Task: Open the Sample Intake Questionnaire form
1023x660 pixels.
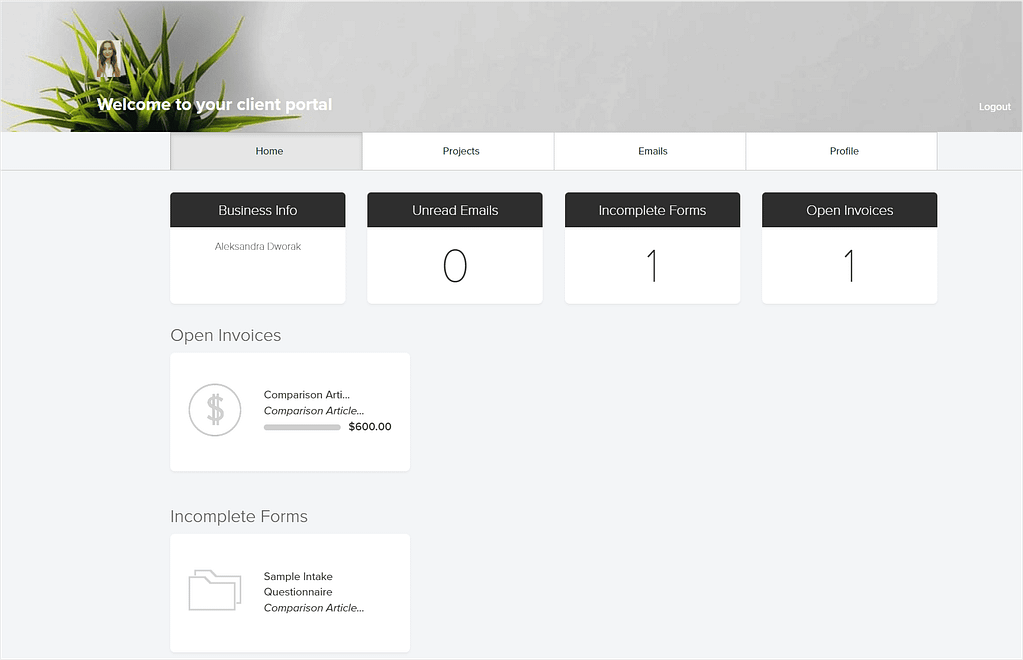Action: [x=298, y=584]
